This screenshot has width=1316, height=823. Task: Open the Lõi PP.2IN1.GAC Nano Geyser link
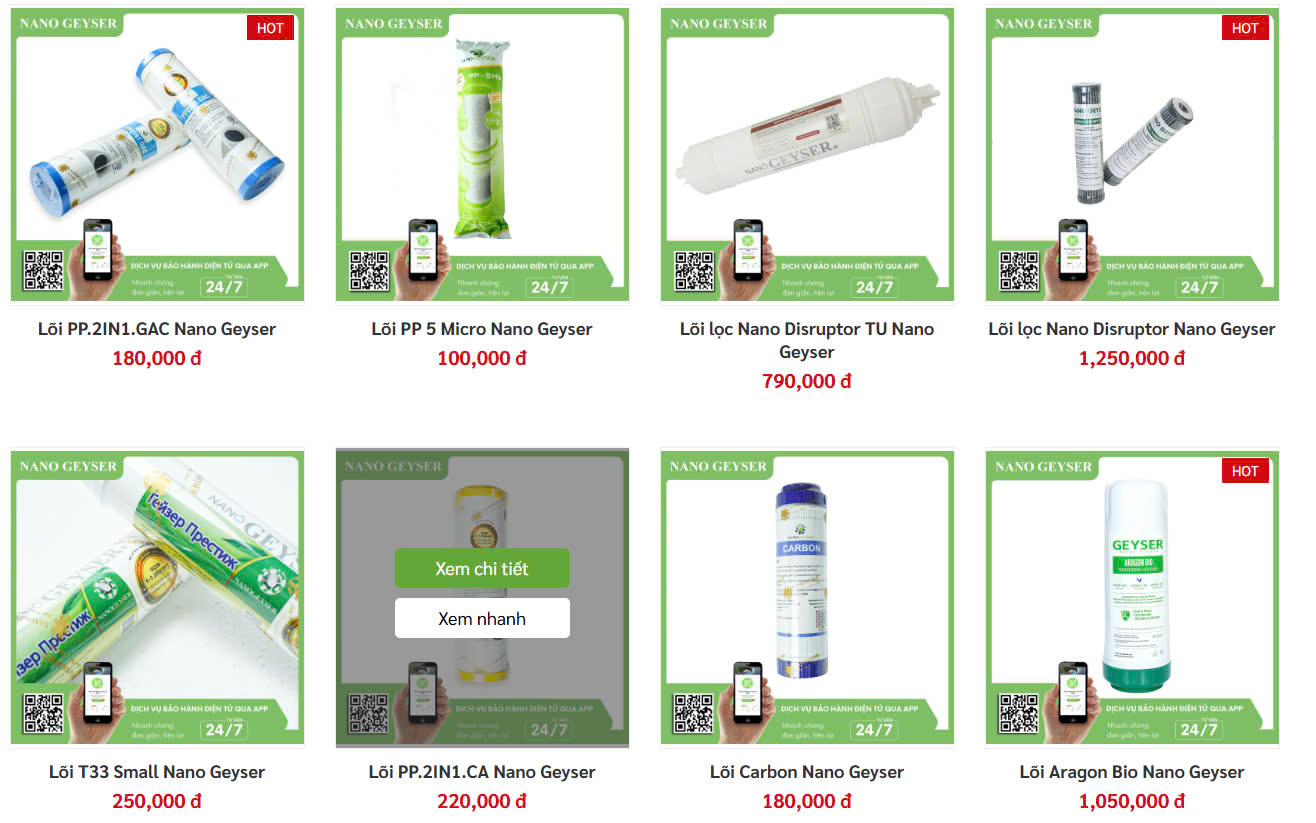pyautogui.click(x=157, y=329)
